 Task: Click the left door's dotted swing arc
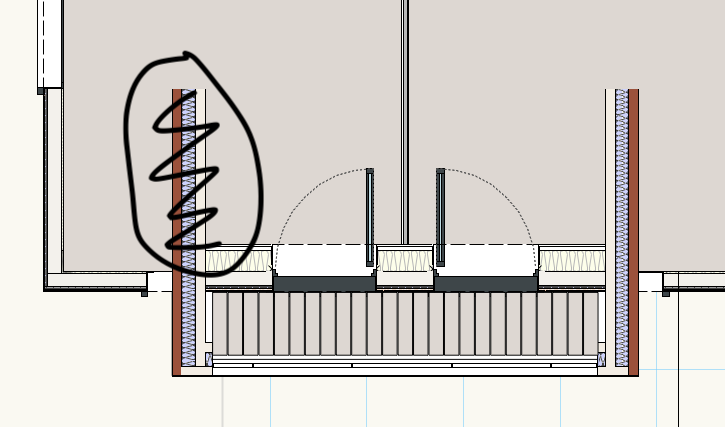300,195
